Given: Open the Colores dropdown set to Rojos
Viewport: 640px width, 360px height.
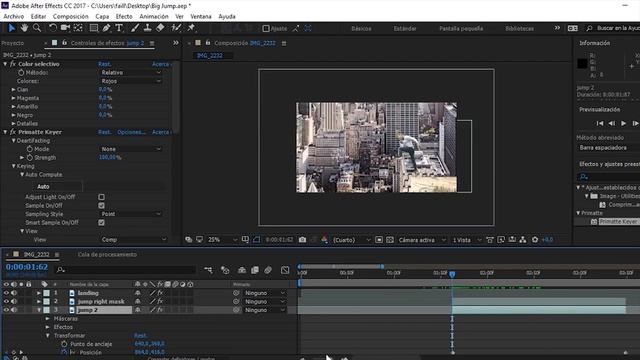Looking at the screenshot, I should [x=131, y=81].
